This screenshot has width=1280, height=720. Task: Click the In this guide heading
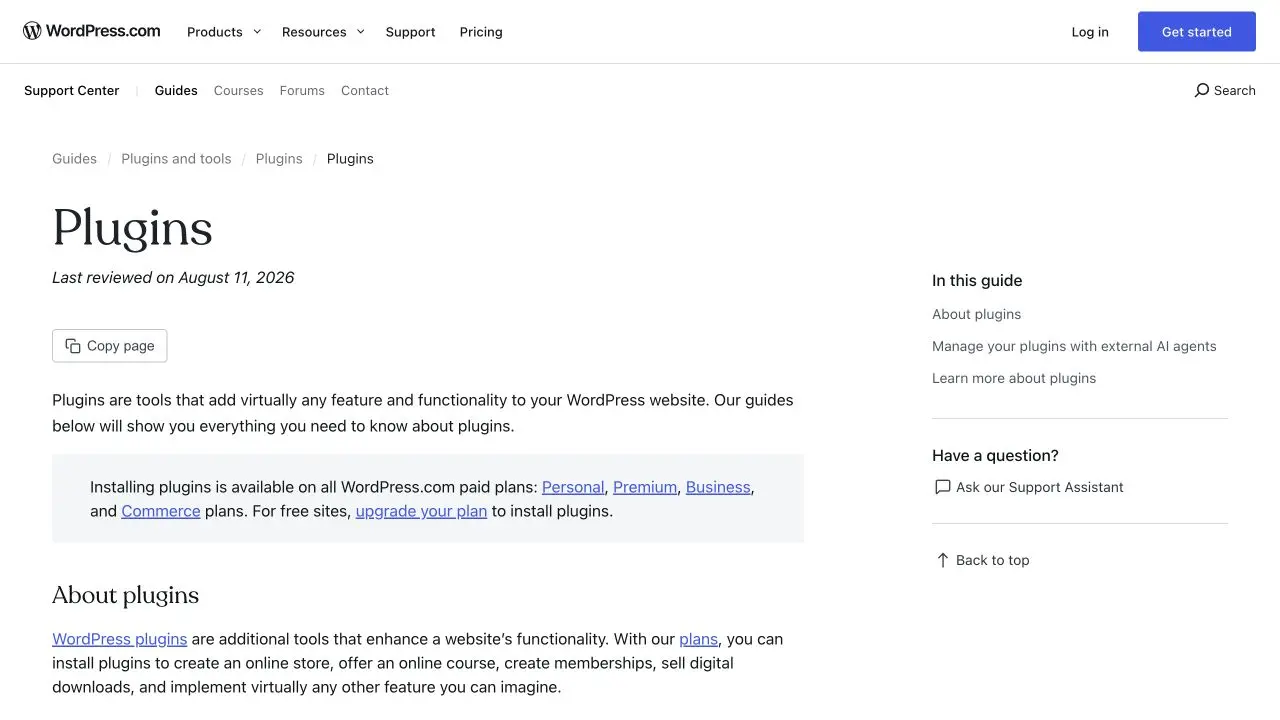point(977,281)
